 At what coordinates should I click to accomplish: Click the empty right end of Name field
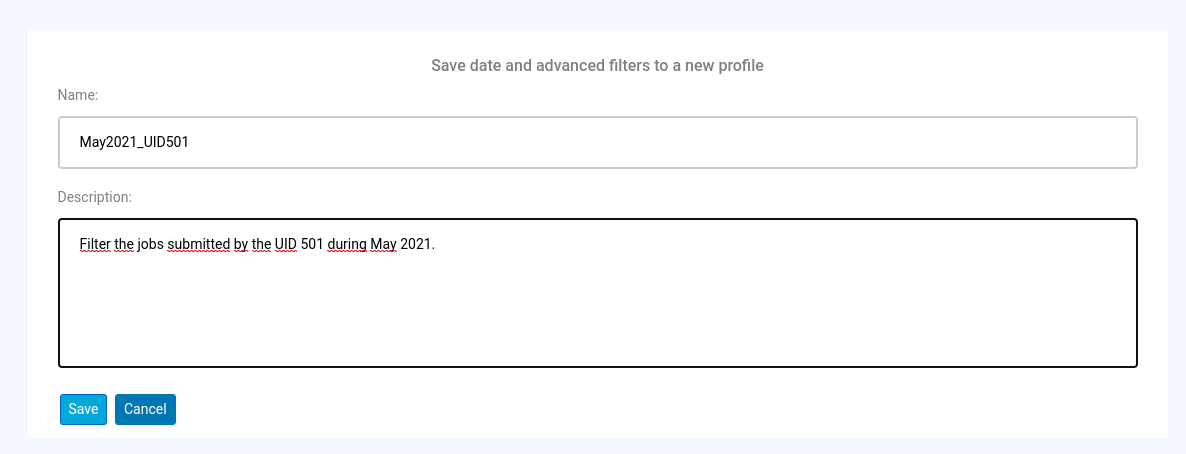[1050, 143]
